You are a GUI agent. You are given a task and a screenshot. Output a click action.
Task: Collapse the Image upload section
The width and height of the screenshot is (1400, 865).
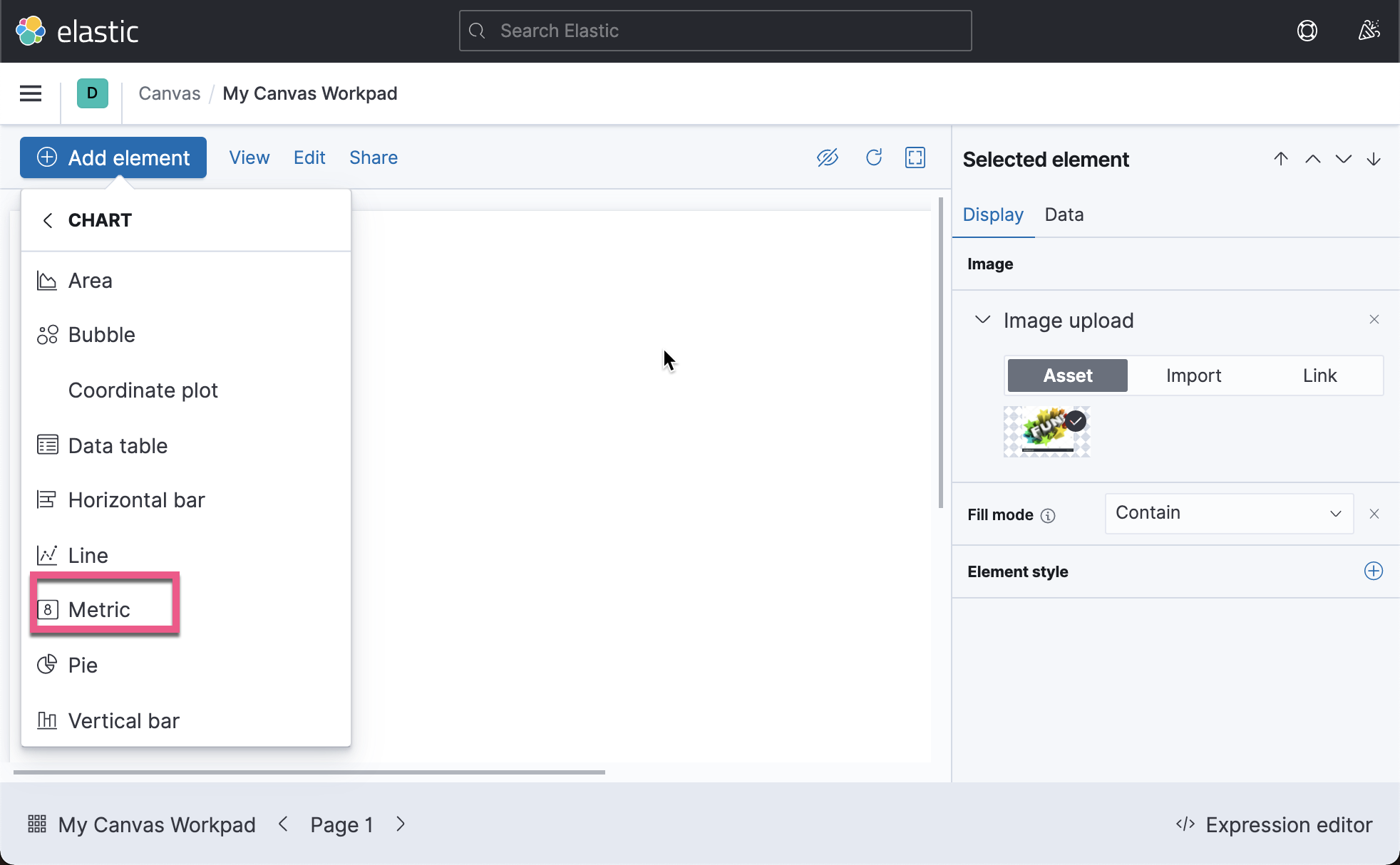(x=982, y=320)
